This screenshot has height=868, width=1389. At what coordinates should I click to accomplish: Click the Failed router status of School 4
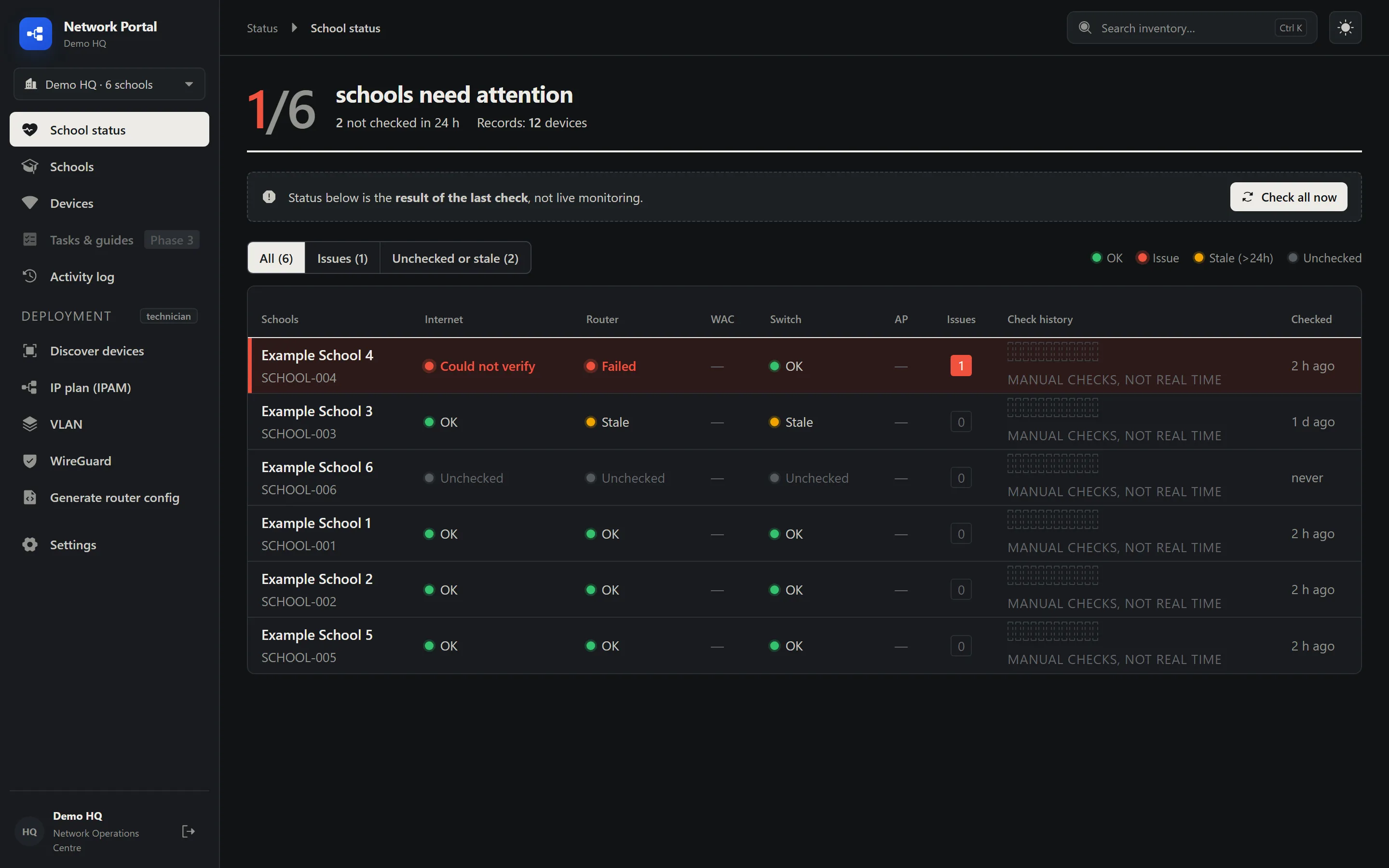click(610, 366)
